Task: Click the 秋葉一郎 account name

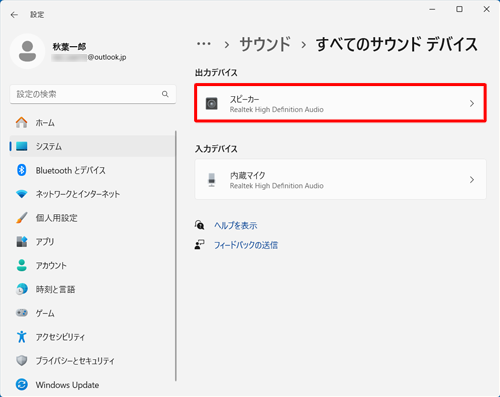Action: pos(69,46)
